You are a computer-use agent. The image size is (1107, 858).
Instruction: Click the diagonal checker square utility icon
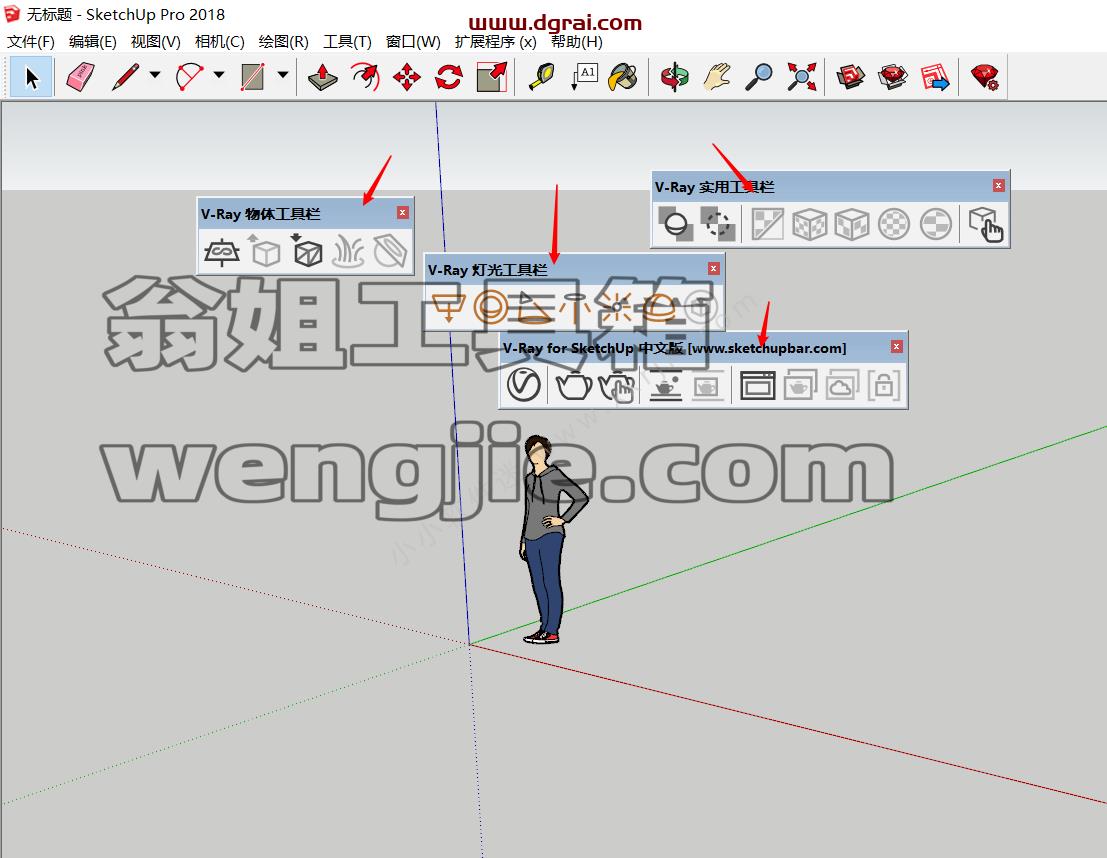coord(767,224)
